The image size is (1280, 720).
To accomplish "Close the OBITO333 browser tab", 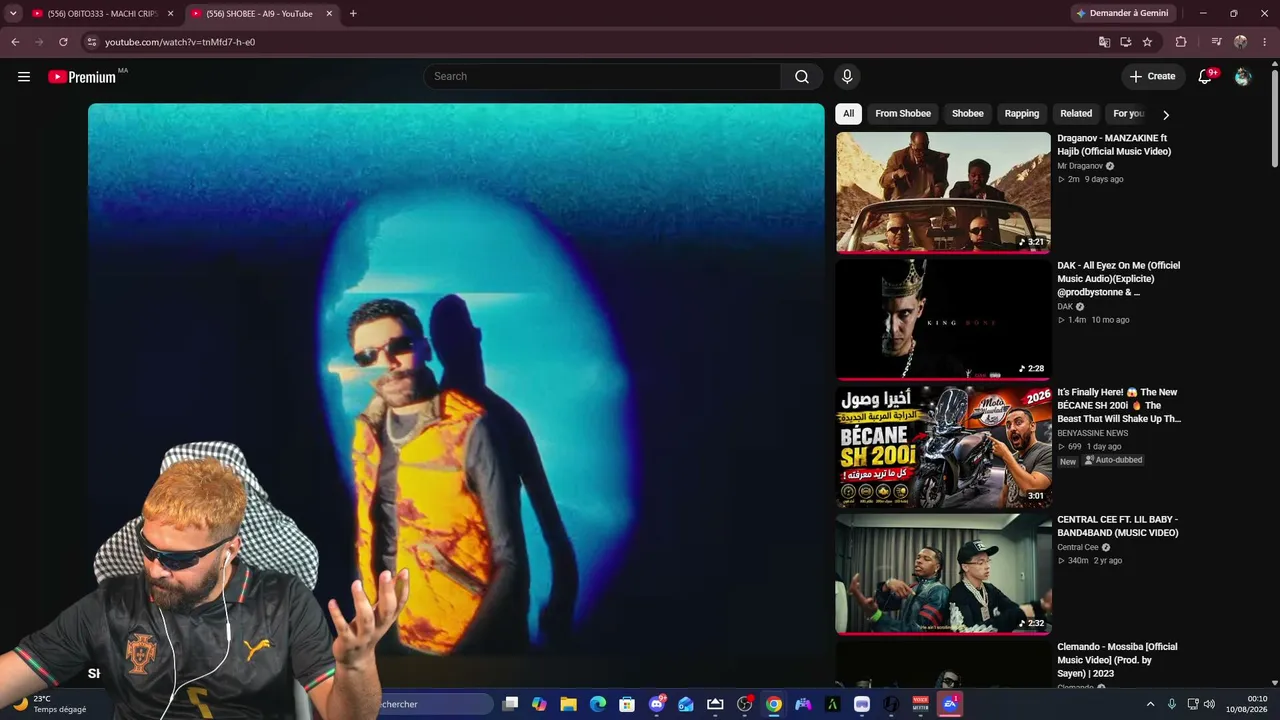I will pyautogui.click(x=170, y=14).
